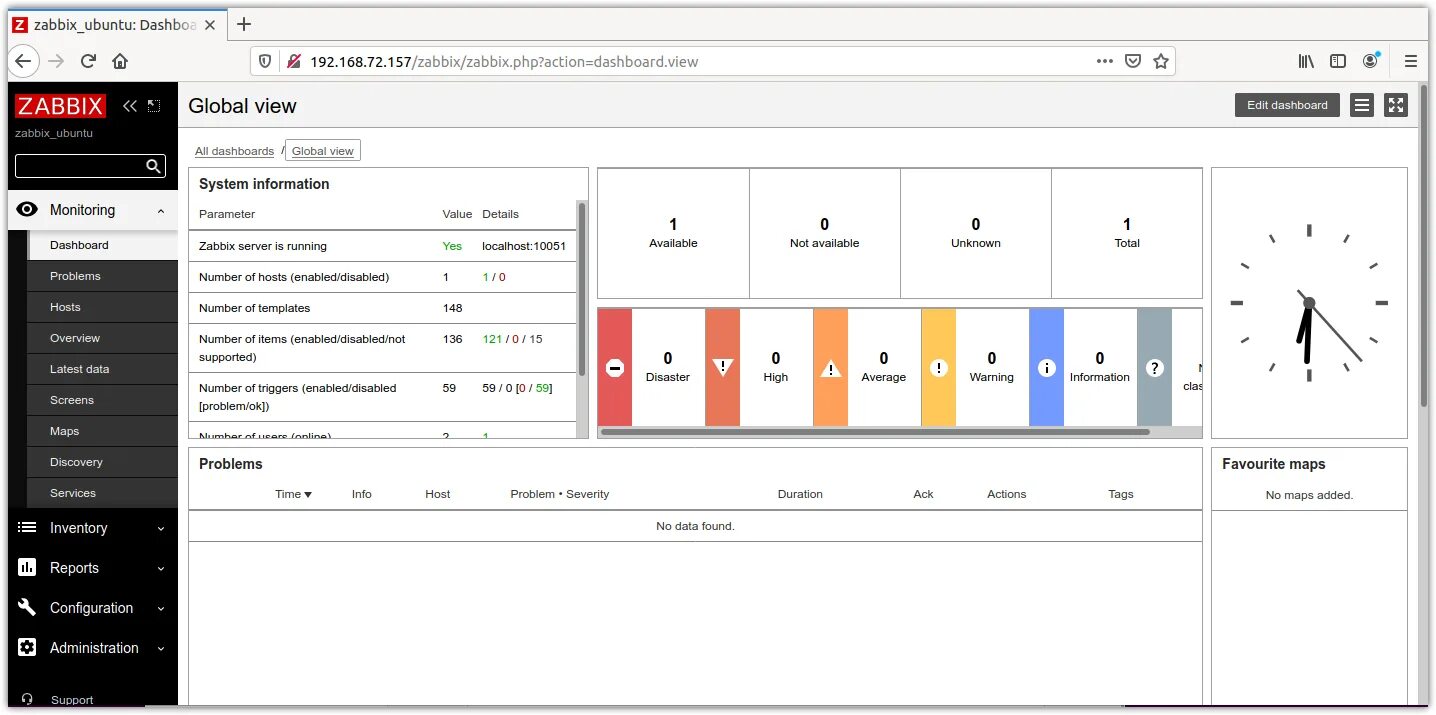Click the Monitoring eye icon

[27, 210]
